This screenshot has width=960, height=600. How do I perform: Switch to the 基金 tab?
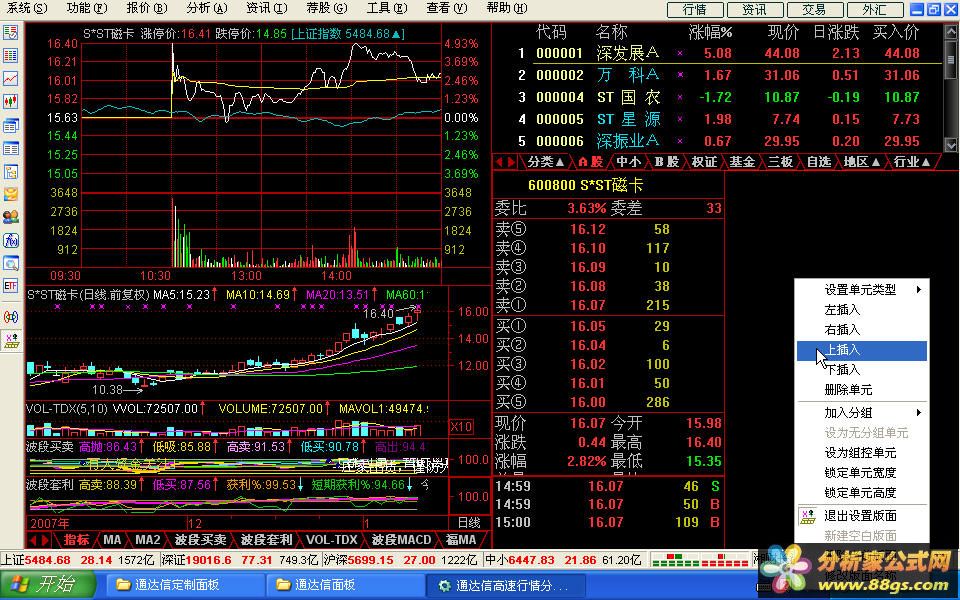point(742,162)
